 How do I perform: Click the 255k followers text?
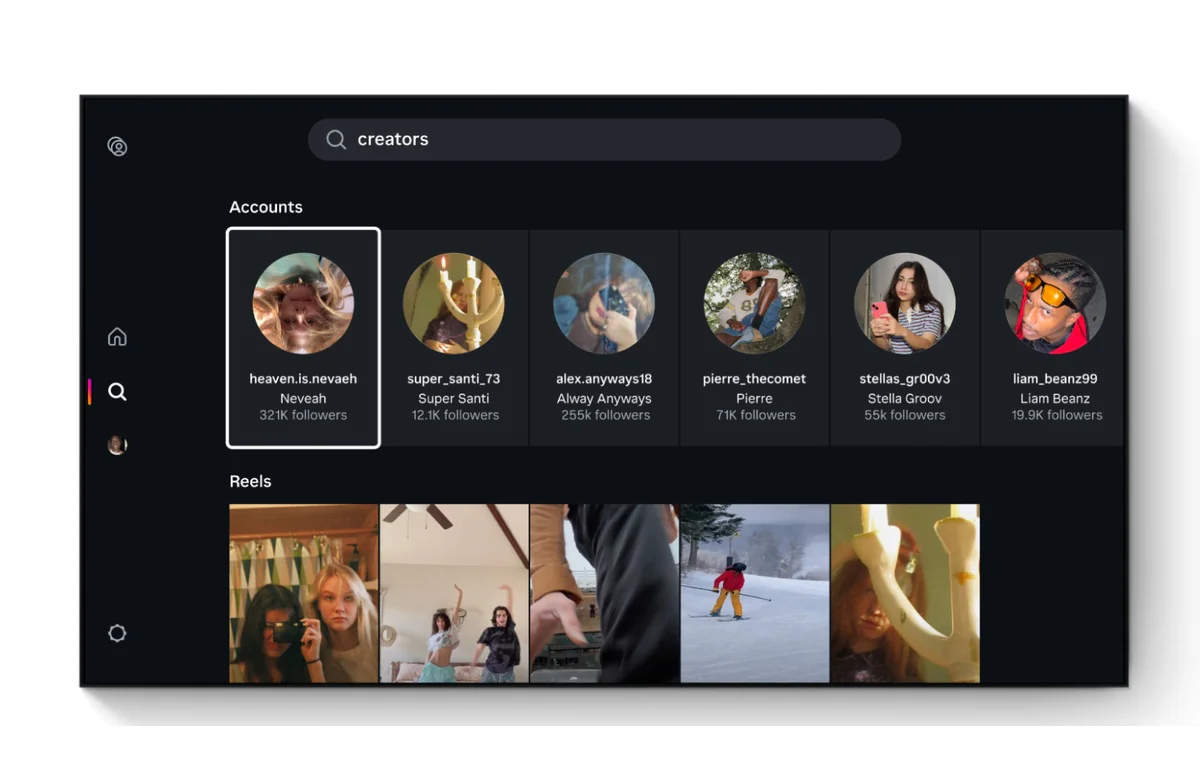(605, 415)
